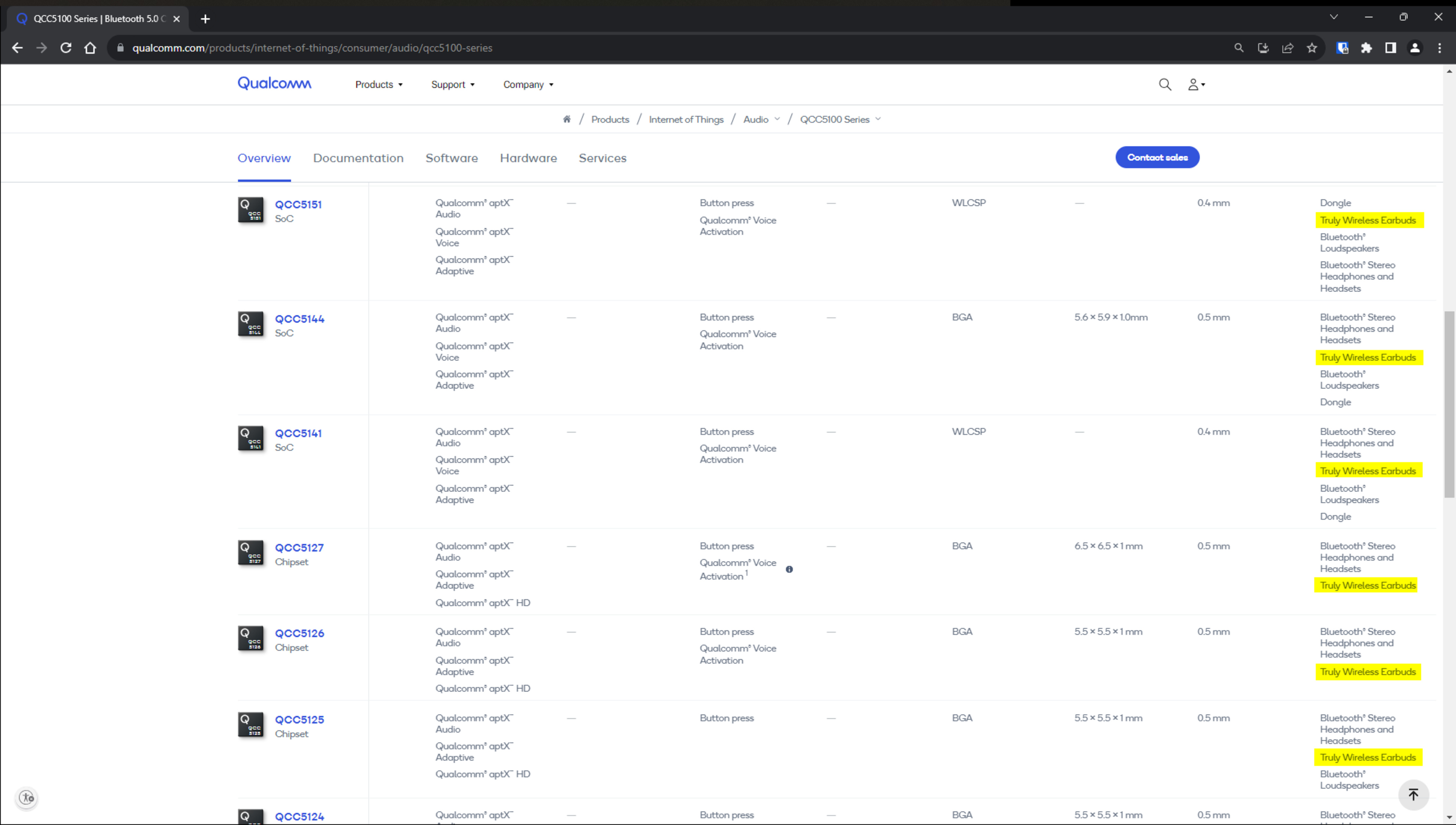The width and height of the screenshot is (1456, 825).
Task: Switch to the Hardware tab
Action: pos(528,158)
